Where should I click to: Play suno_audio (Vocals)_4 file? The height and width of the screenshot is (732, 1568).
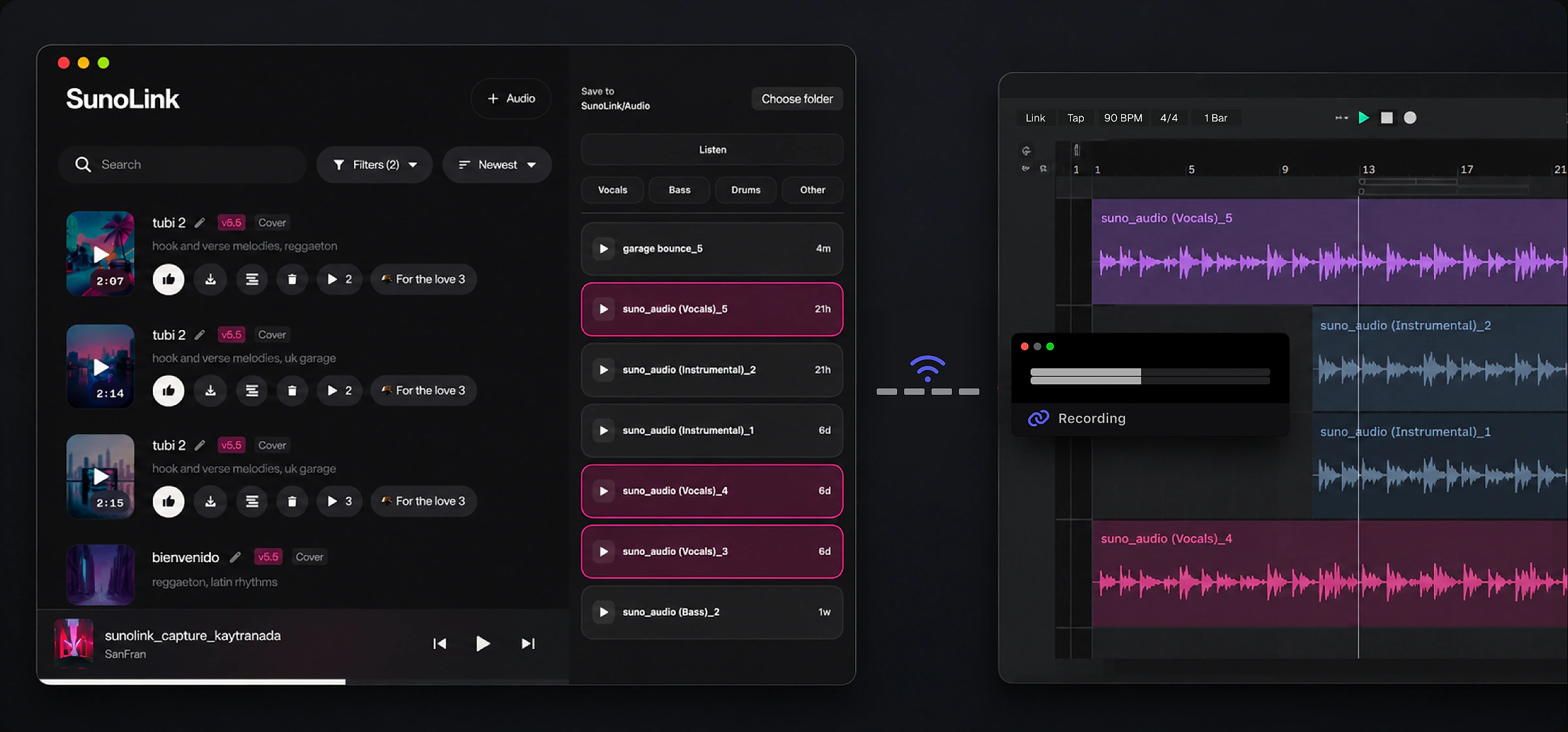(x=604, y=491)
